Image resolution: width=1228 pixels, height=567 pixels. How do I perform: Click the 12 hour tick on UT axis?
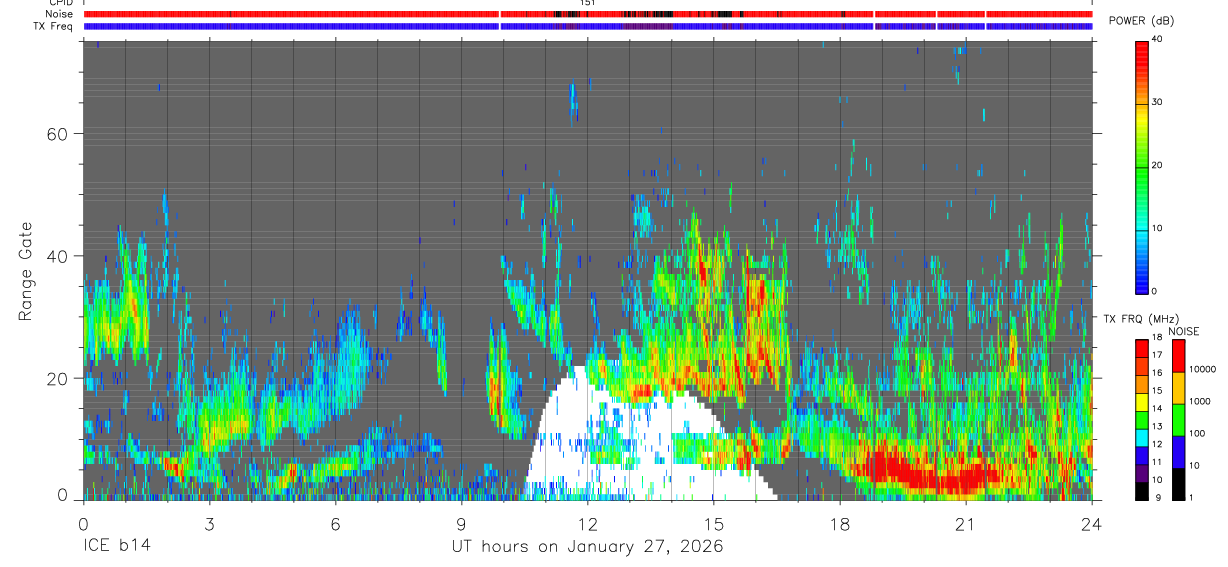(588, 523)
